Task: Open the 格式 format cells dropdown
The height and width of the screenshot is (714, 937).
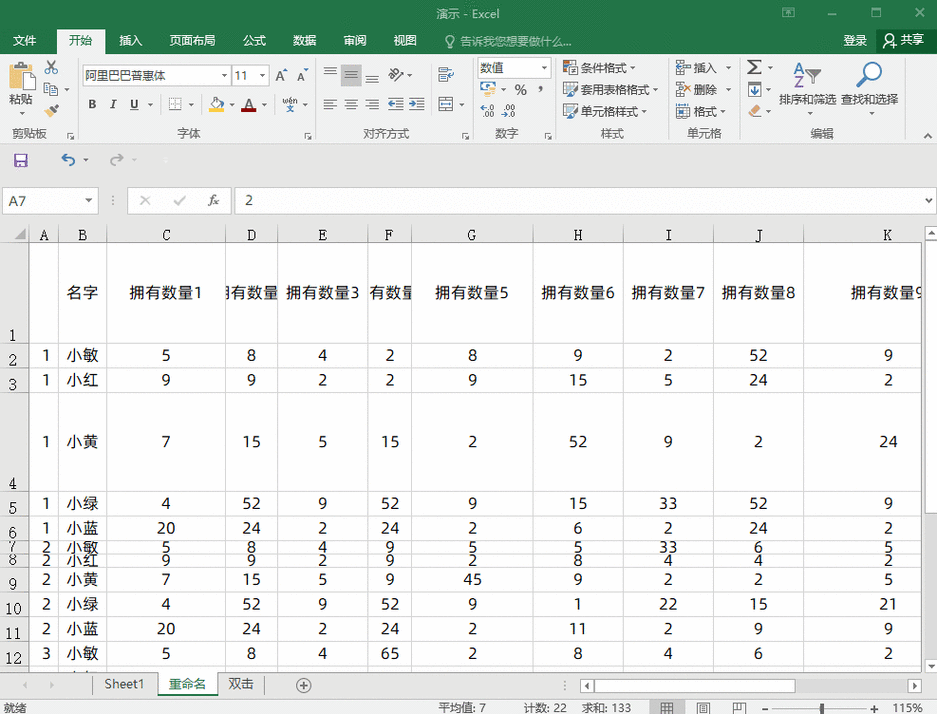Action: pyautogui.click(x=700, y=111)
